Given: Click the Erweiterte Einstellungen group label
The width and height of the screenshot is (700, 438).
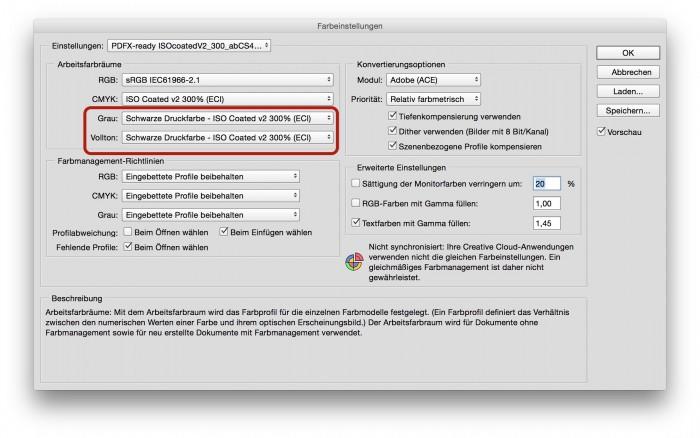Looking at the screenshot, I should [x=401, y=167].
